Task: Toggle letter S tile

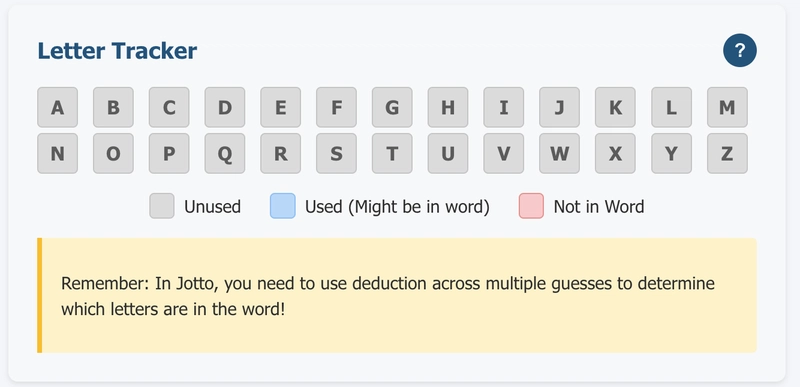Action: (336, 153)
